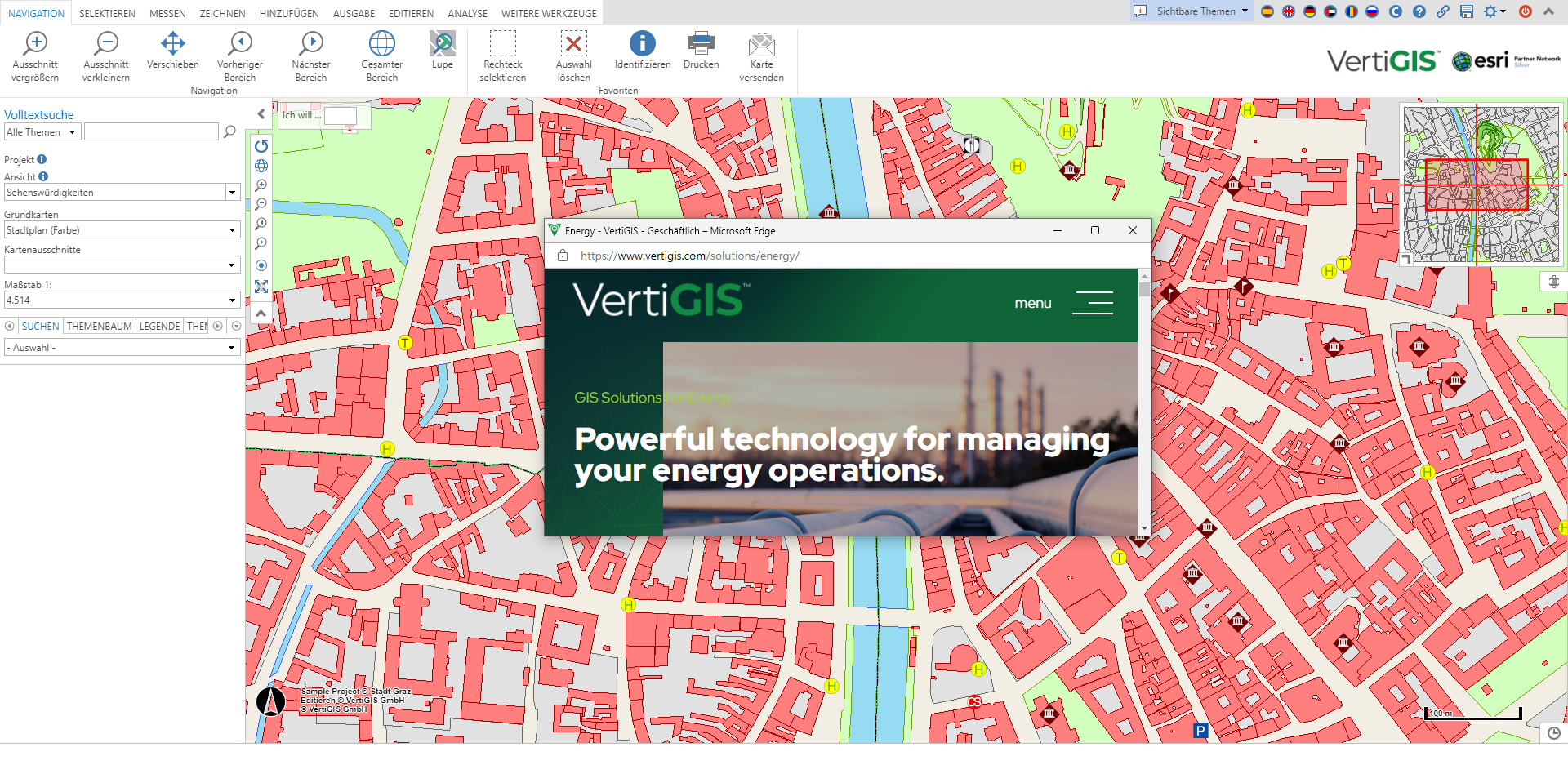Switch to the German language flag

click(x=1308, y=12)
